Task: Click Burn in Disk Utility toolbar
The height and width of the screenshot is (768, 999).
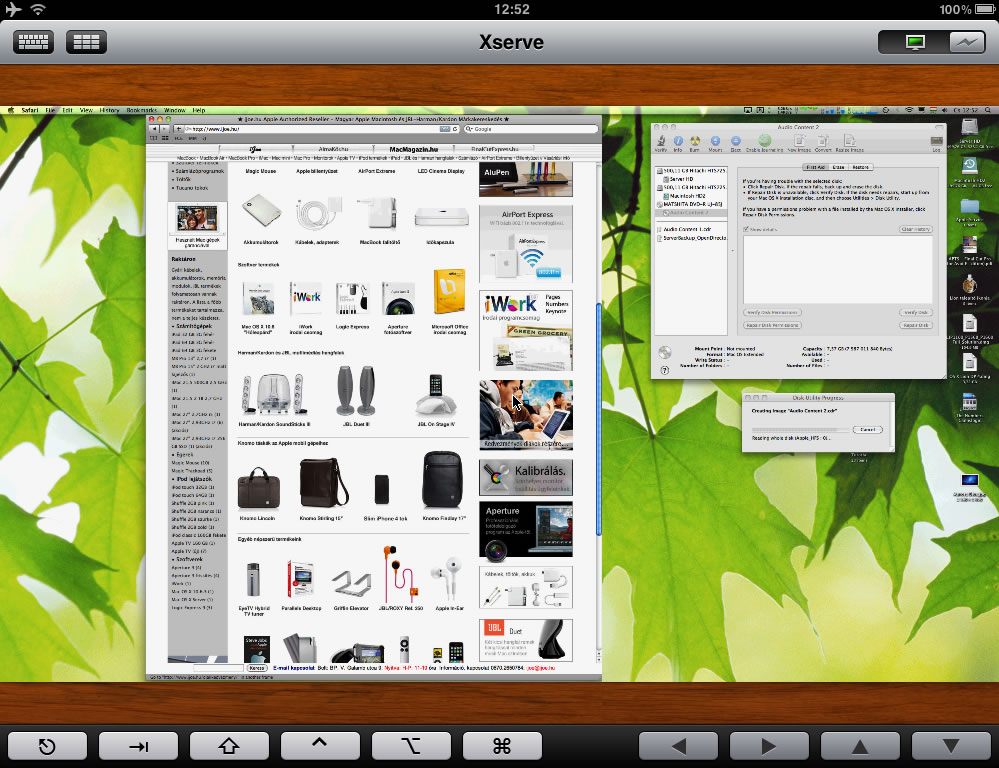Action: coord(695,143)
